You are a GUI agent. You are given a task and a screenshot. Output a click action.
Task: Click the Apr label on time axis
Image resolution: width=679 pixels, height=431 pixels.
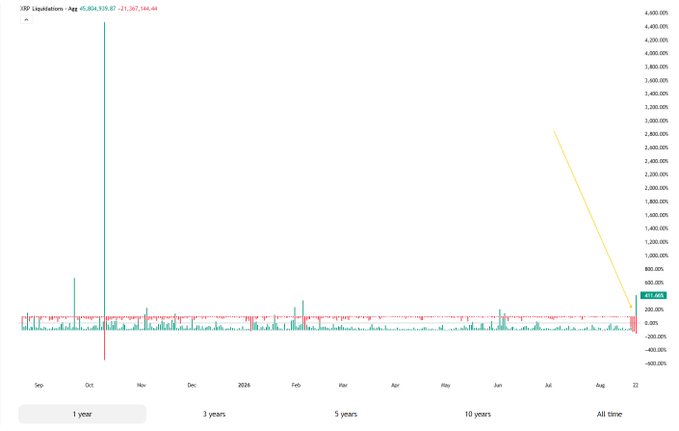(395, 385)
